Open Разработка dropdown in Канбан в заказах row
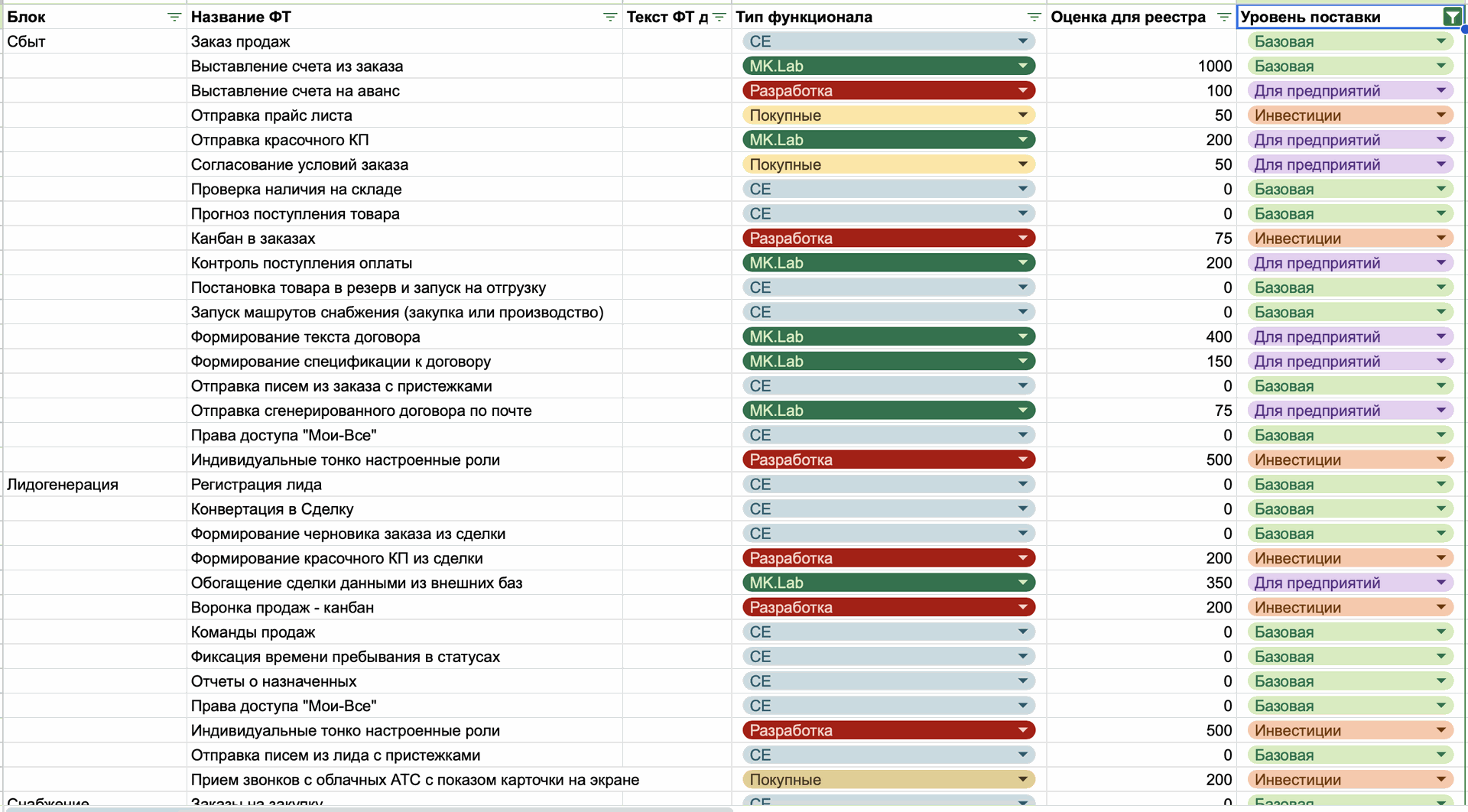 tap(1022, 239)
